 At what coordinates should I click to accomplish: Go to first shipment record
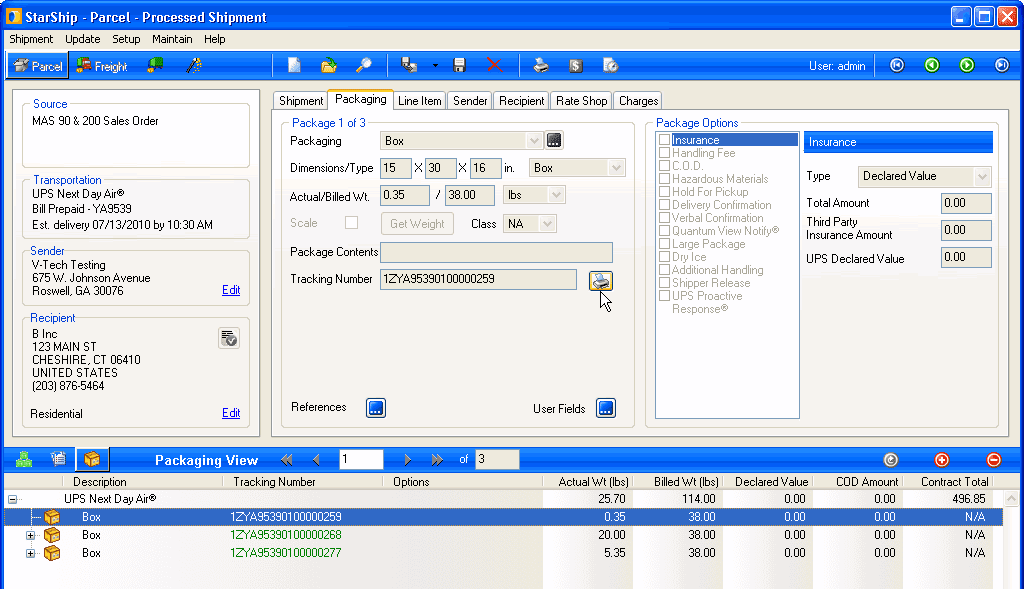(897, 65)
